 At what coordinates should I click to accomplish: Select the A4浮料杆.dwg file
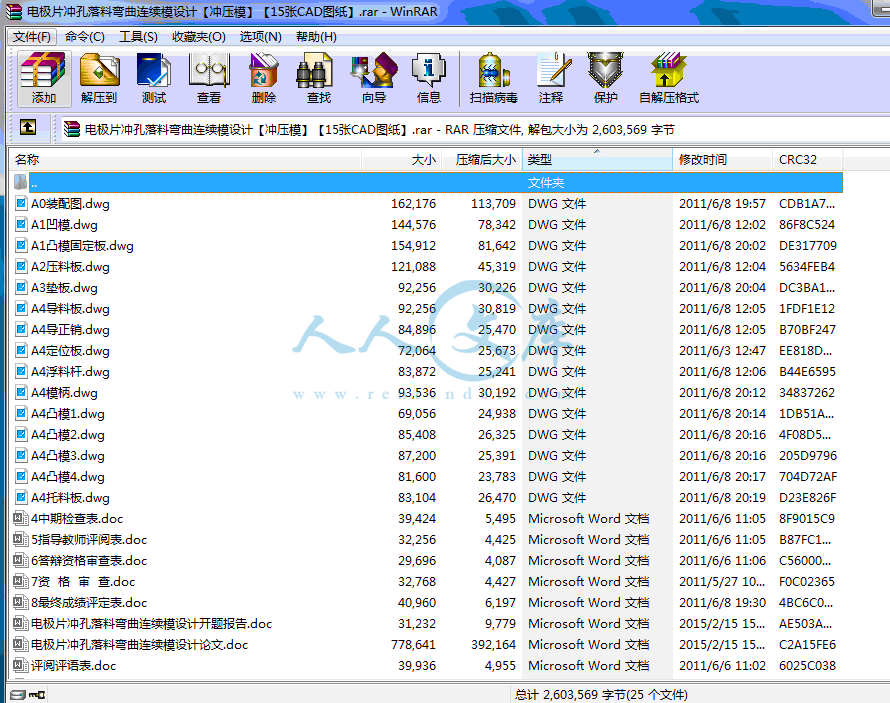(x=70, y=372)
